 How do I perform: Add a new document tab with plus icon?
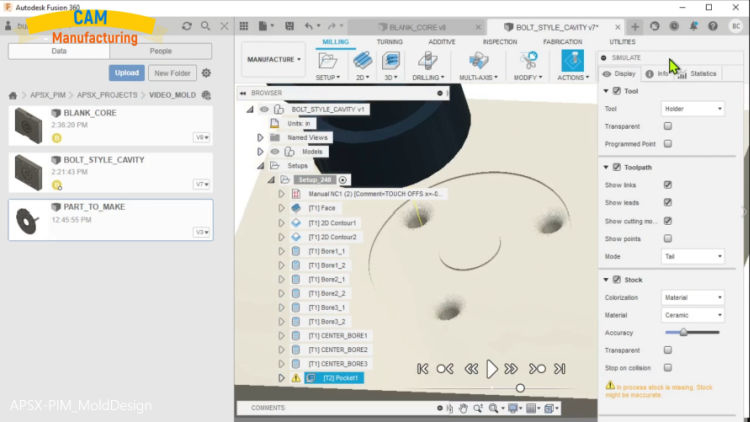(635, 27)
